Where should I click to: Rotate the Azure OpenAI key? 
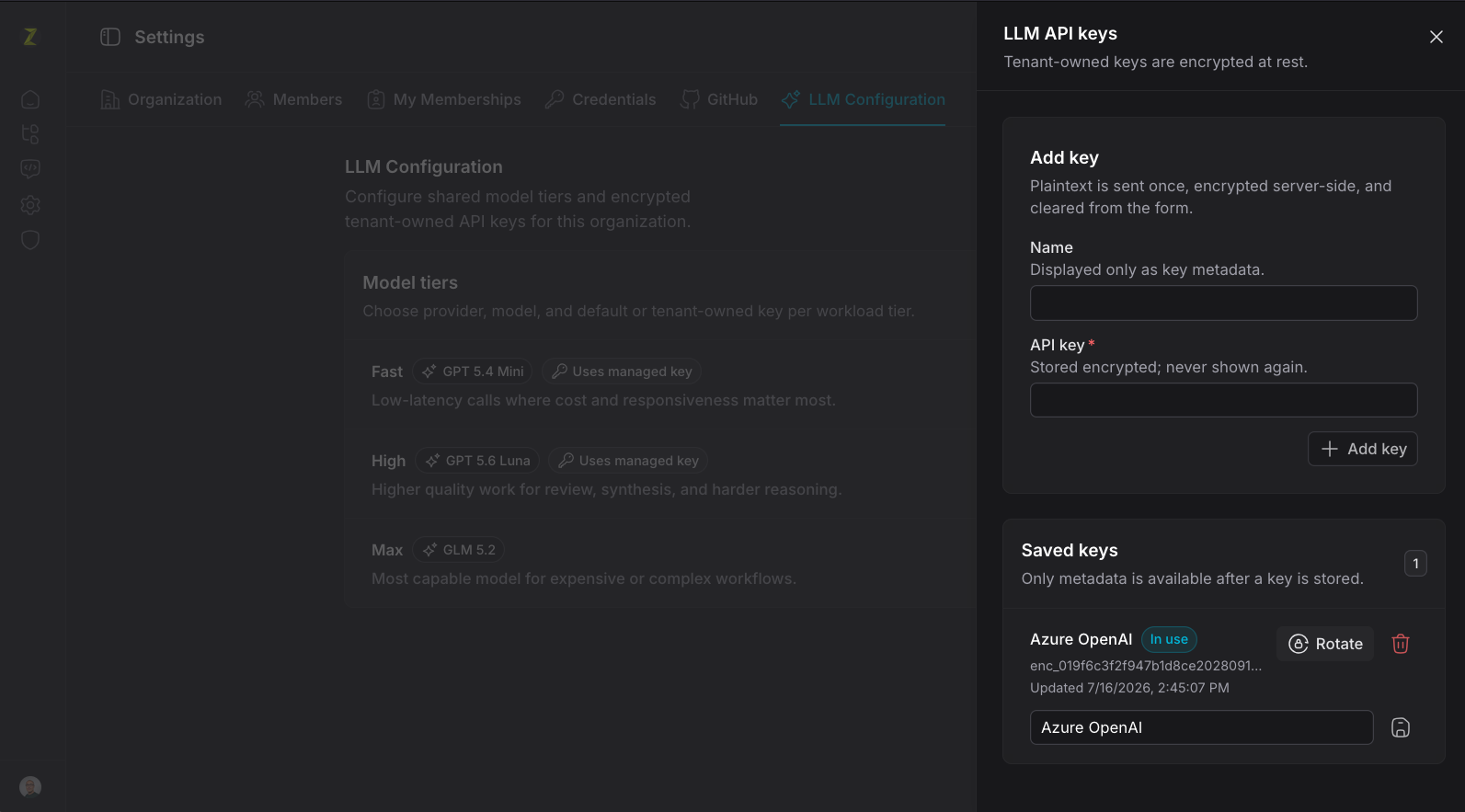1325,644
